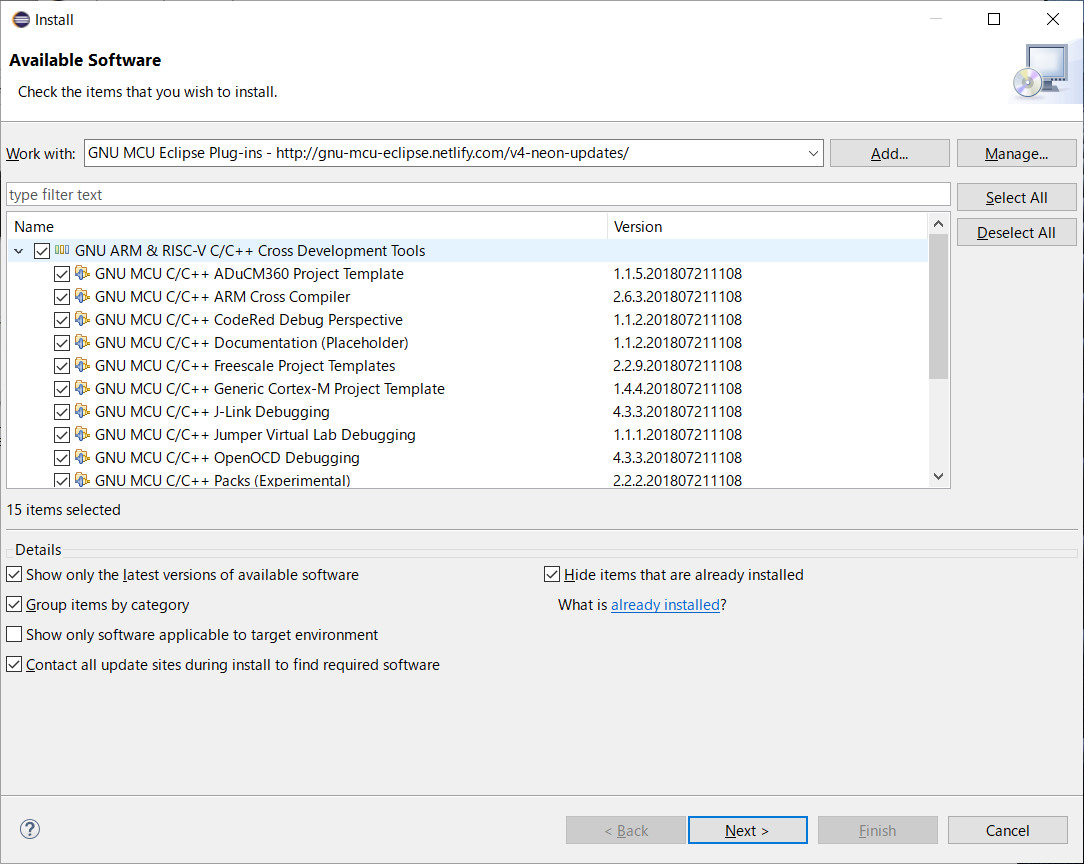This screenshot has width=1084, height=864.
Task: Click the feature icon beside ADuCM360 Project Template
Action: pyautogui.click(x=82, y=273)
